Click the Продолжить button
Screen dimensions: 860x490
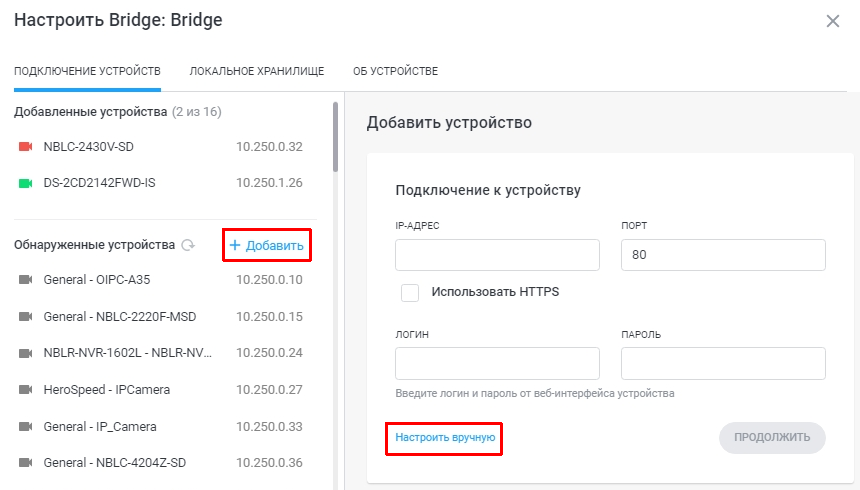coord(772,437)
